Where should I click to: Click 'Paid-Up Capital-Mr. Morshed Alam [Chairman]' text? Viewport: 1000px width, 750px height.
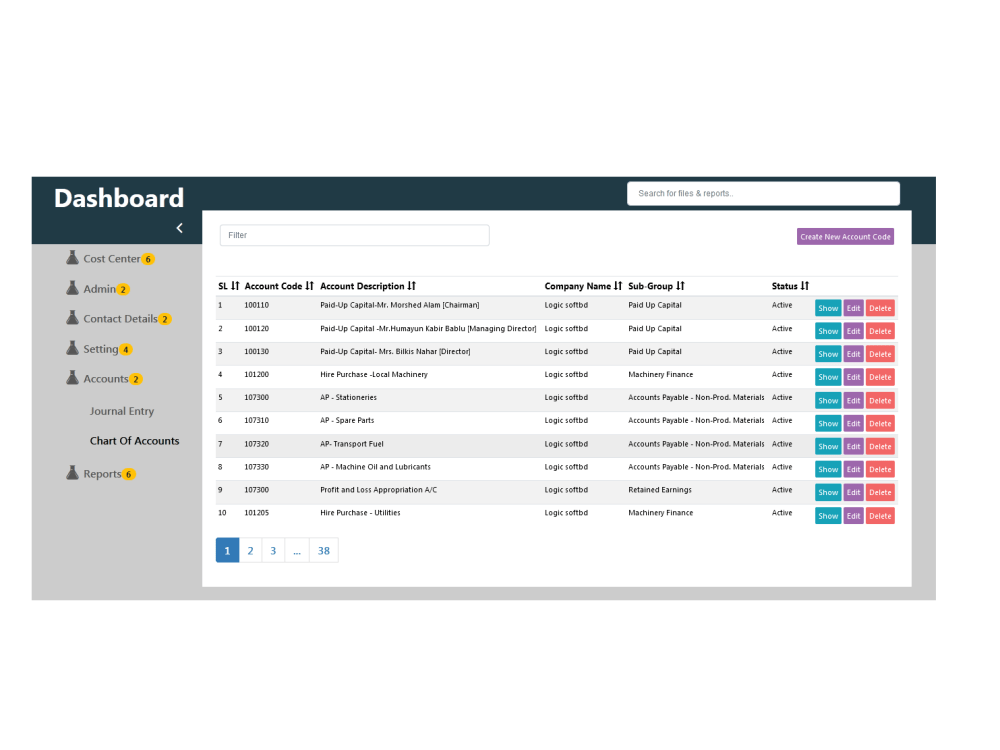pyautogui.click(x=399, y=305)
